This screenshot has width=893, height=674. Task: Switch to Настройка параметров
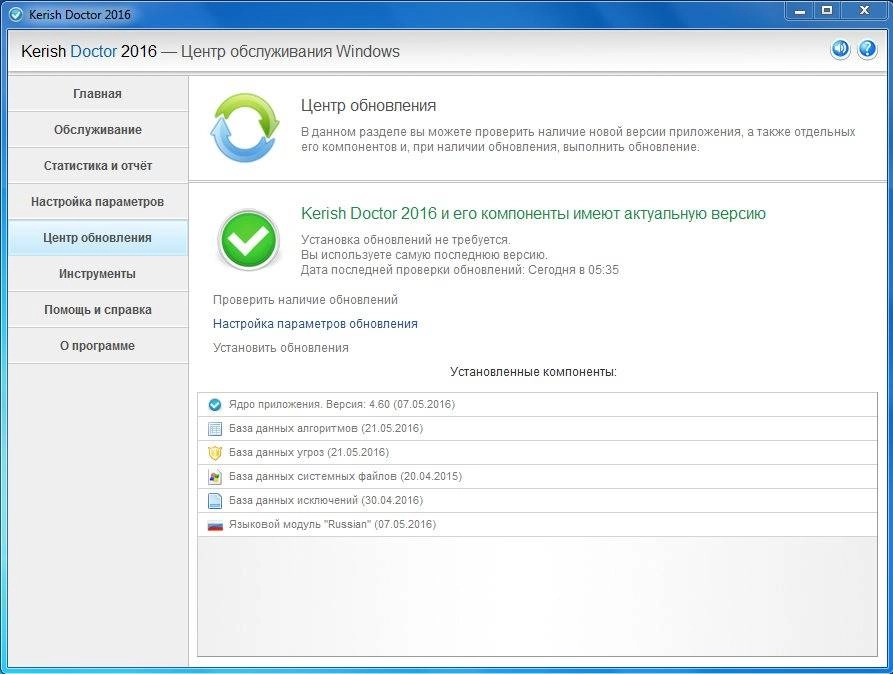click(98, 202)
